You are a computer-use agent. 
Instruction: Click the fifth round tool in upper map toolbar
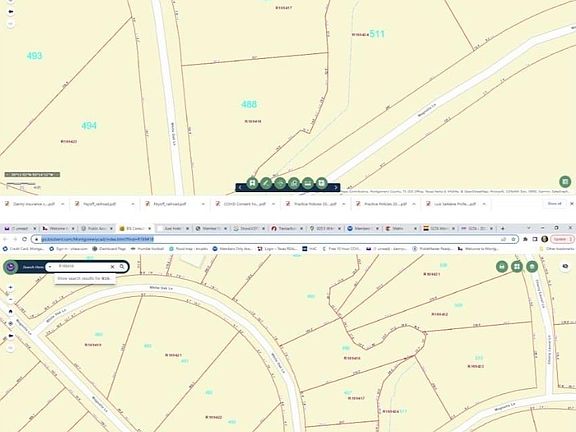(308, 183)
